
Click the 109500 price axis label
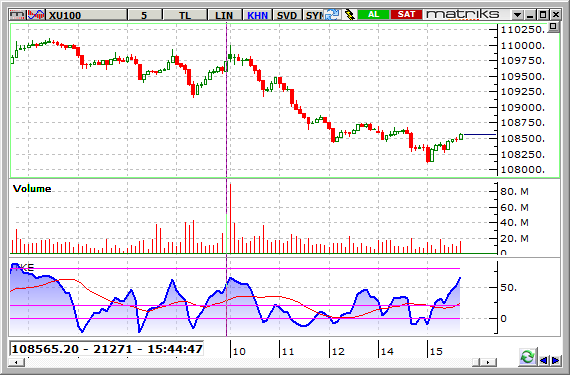523,76
